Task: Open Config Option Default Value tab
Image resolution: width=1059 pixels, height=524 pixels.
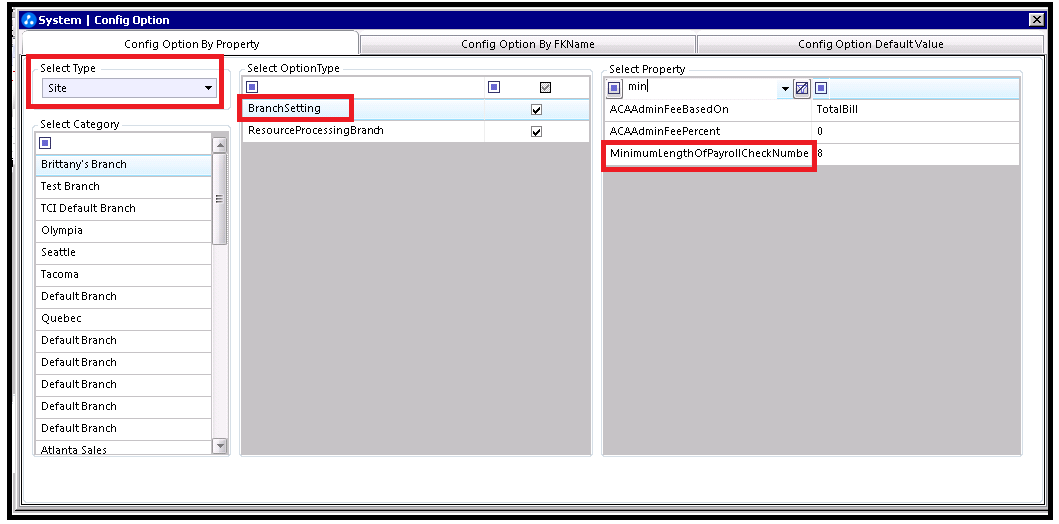Action: (871, 44)
